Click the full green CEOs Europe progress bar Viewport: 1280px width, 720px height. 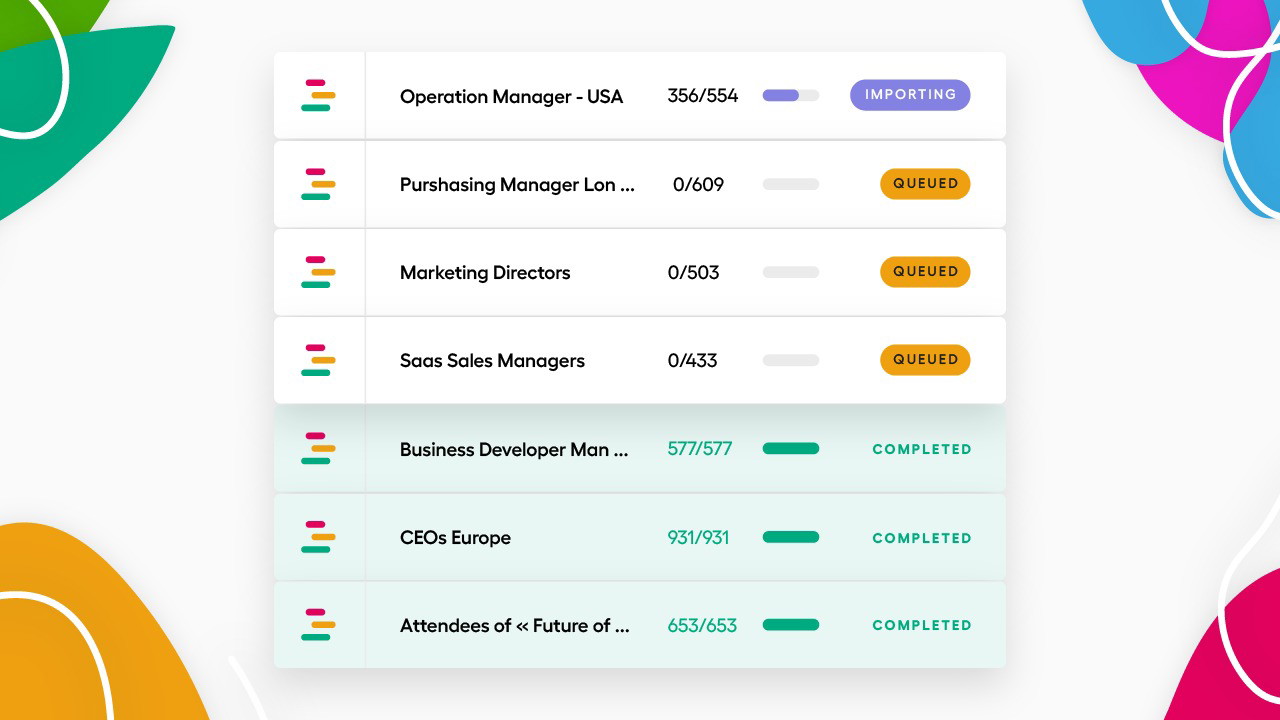790,537
